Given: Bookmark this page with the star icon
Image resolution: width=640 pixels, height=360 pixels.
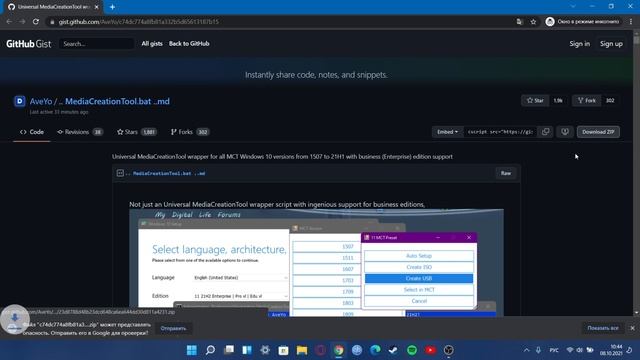Looking at the screenshot, I should [533, 22].
